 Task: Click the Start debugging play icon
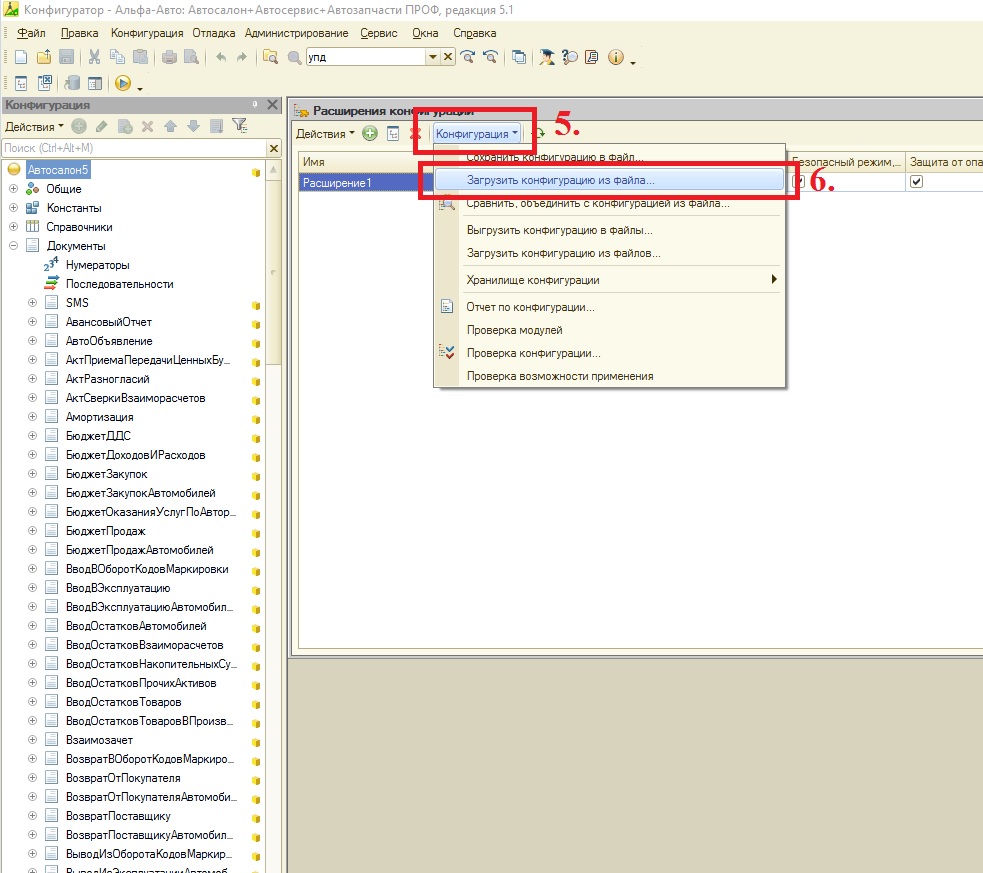coord(123,84)
